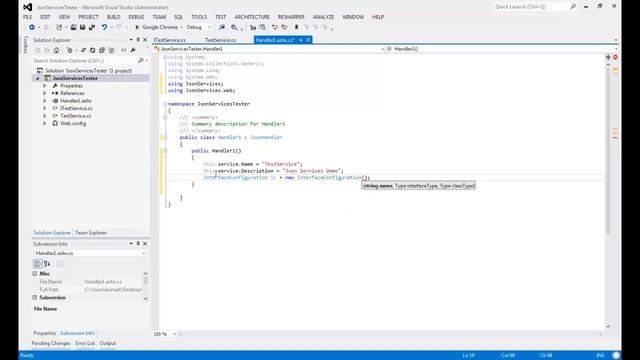This screenshot has width=640, height=360.
Task: Pin the Subversion Info panel
Action: pos(138,244)
